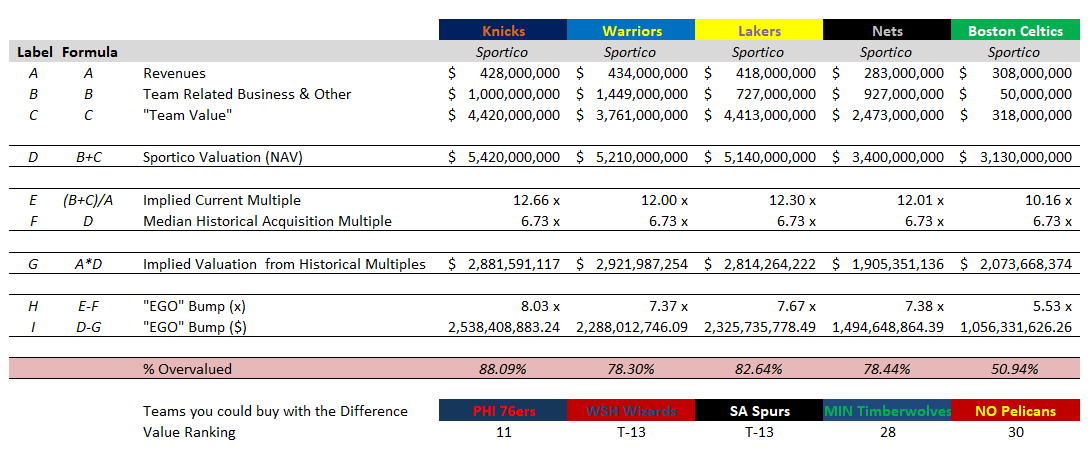Image resolution: width=1090 pixels, height=455 pixels.
Task: Click the 7.67 x EGO bump cell
Action: pos(795,306)
